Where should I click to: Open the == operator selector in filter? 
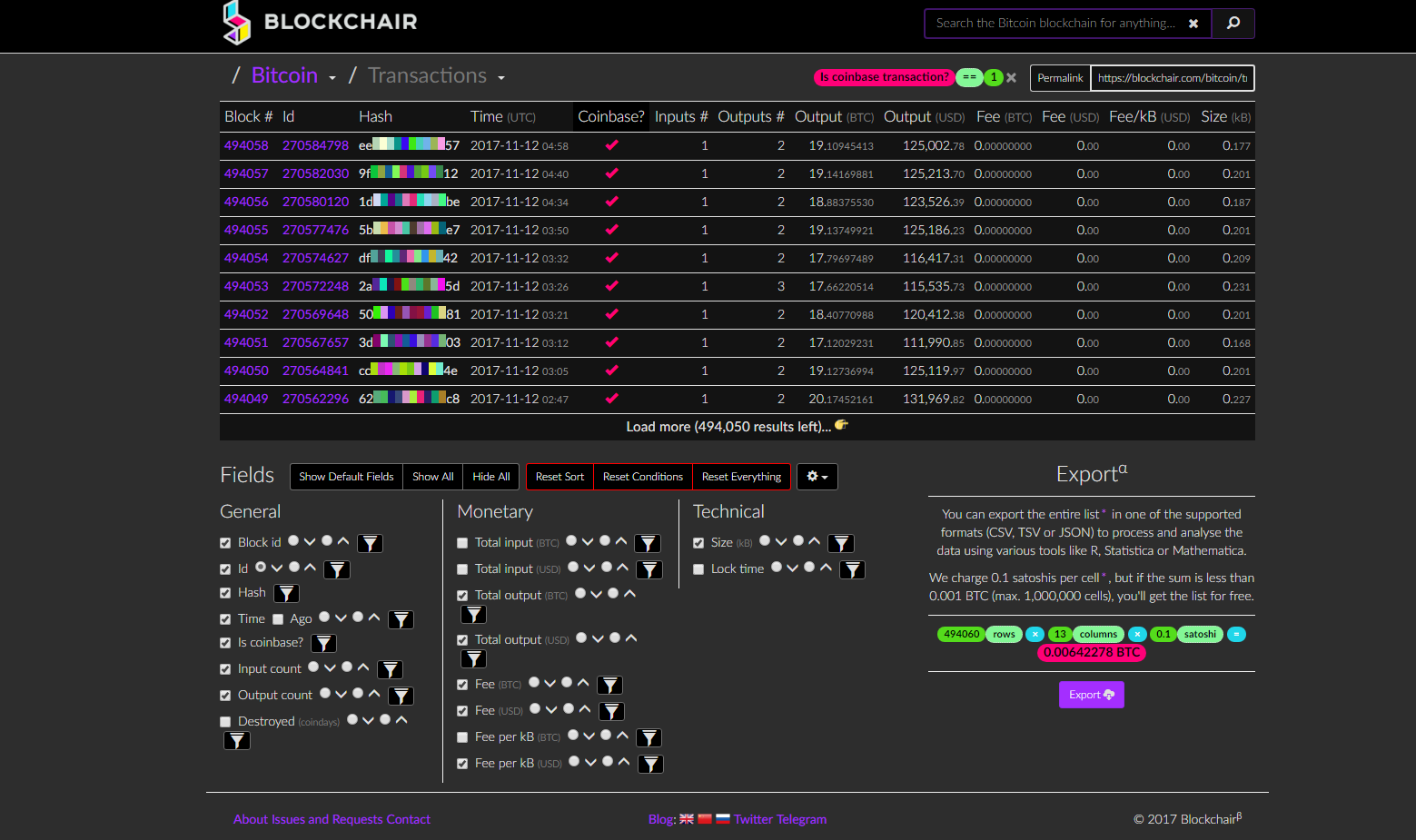click(970, 77)
